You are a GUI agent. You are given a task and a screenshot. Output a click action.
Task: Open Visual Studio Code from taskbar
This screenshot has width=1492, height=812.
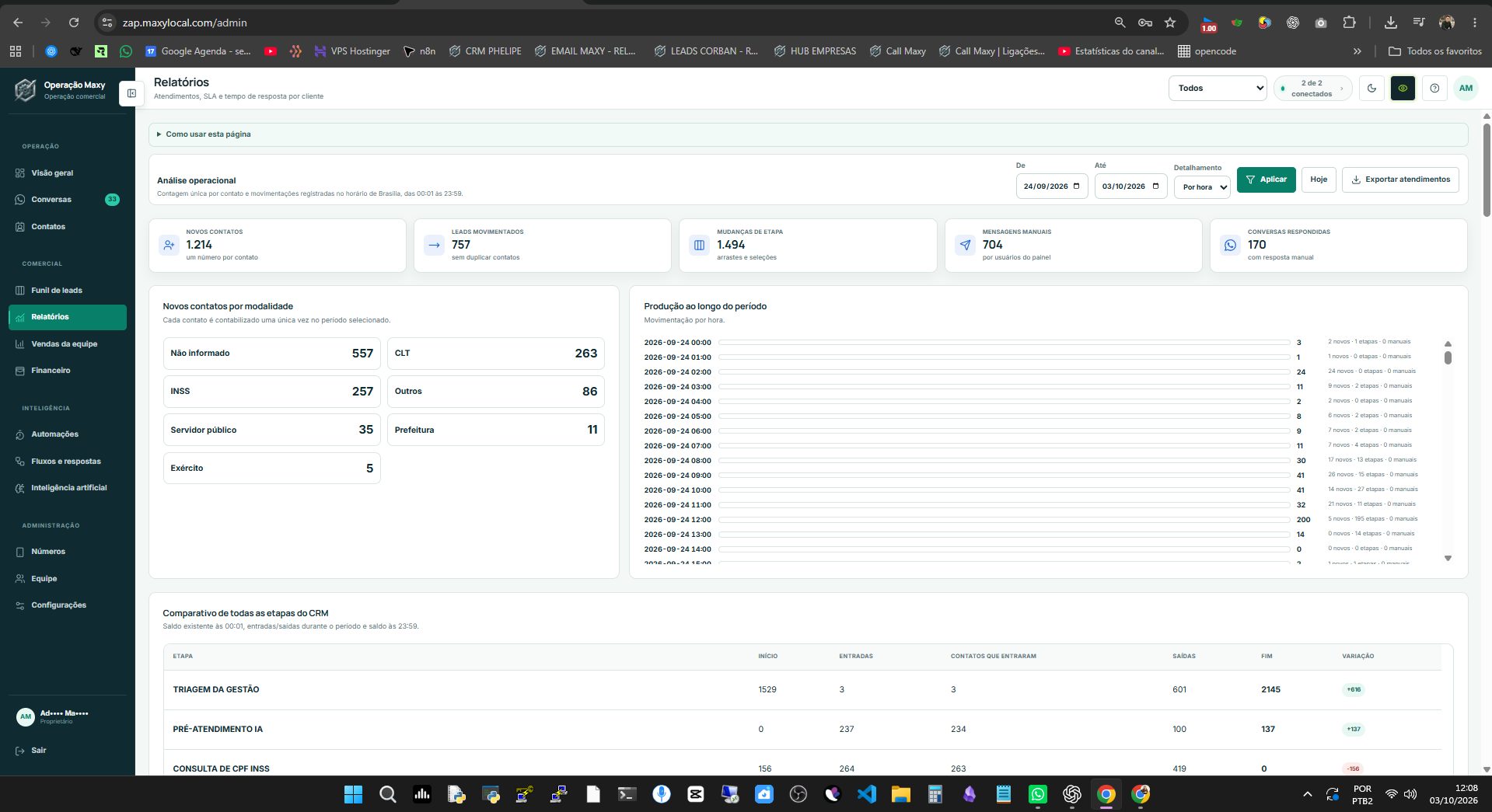[x=867, y=794]
